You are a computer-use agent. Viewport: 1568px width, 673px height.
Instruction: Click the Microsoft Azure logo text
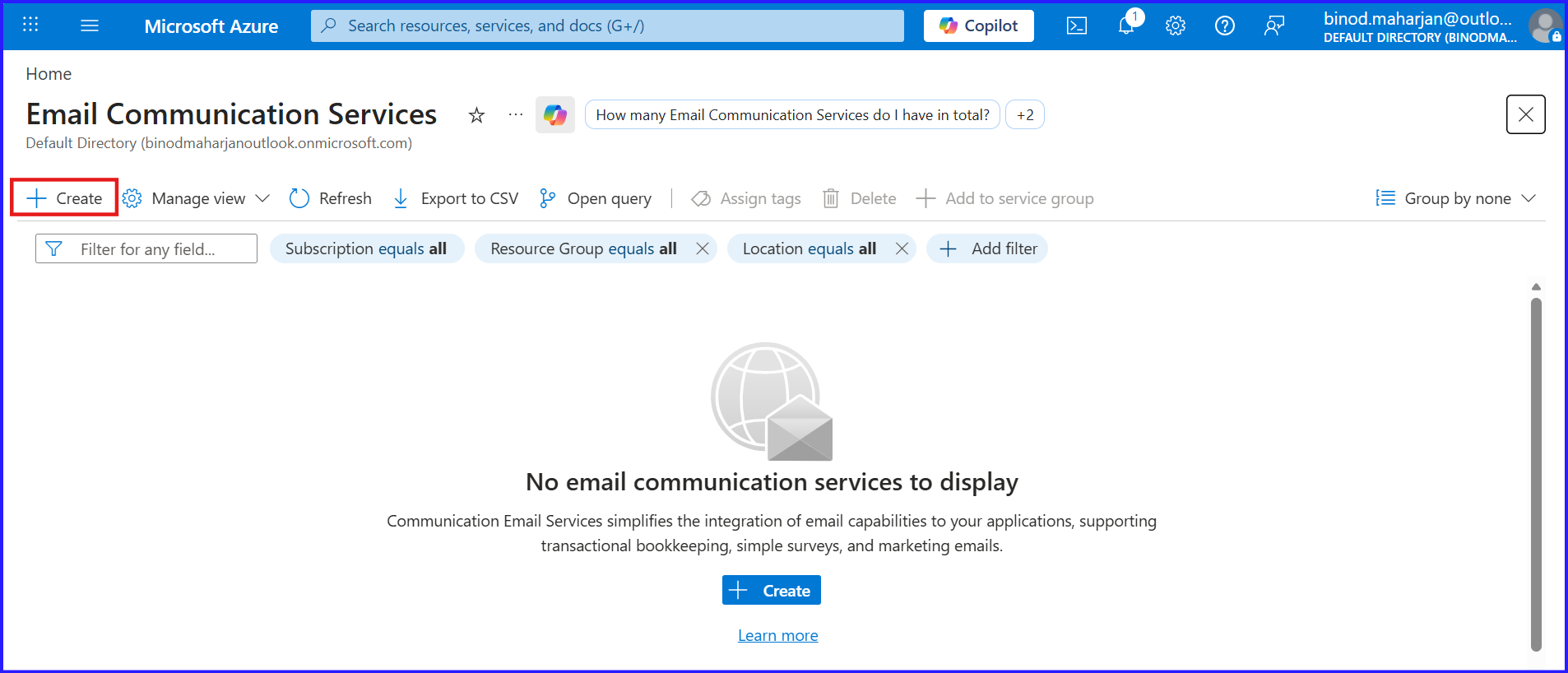coord(211,26)
